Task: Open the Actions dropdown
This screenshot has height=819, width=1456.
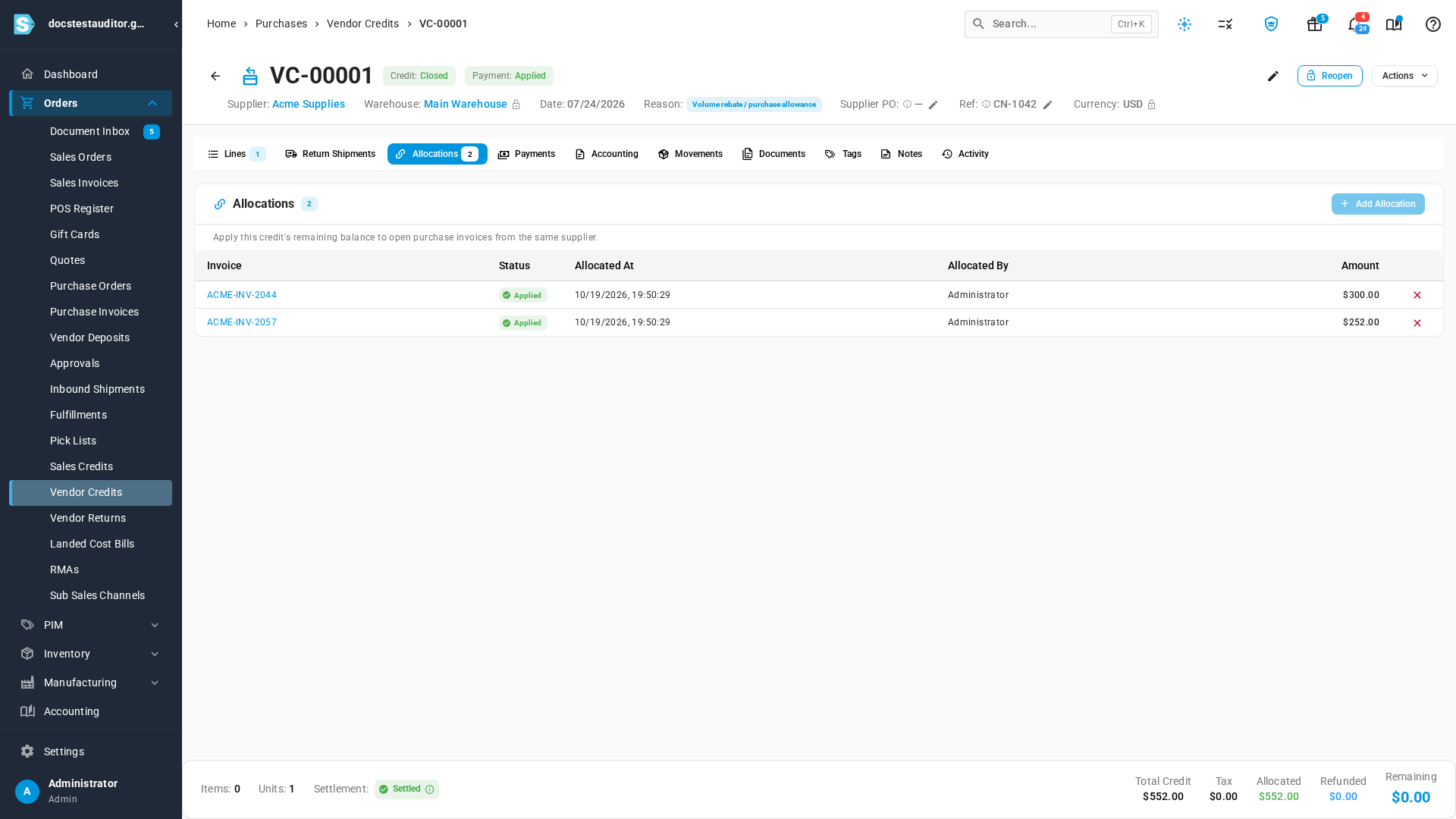Action: pyautogui.click(x=1404, y=76)
